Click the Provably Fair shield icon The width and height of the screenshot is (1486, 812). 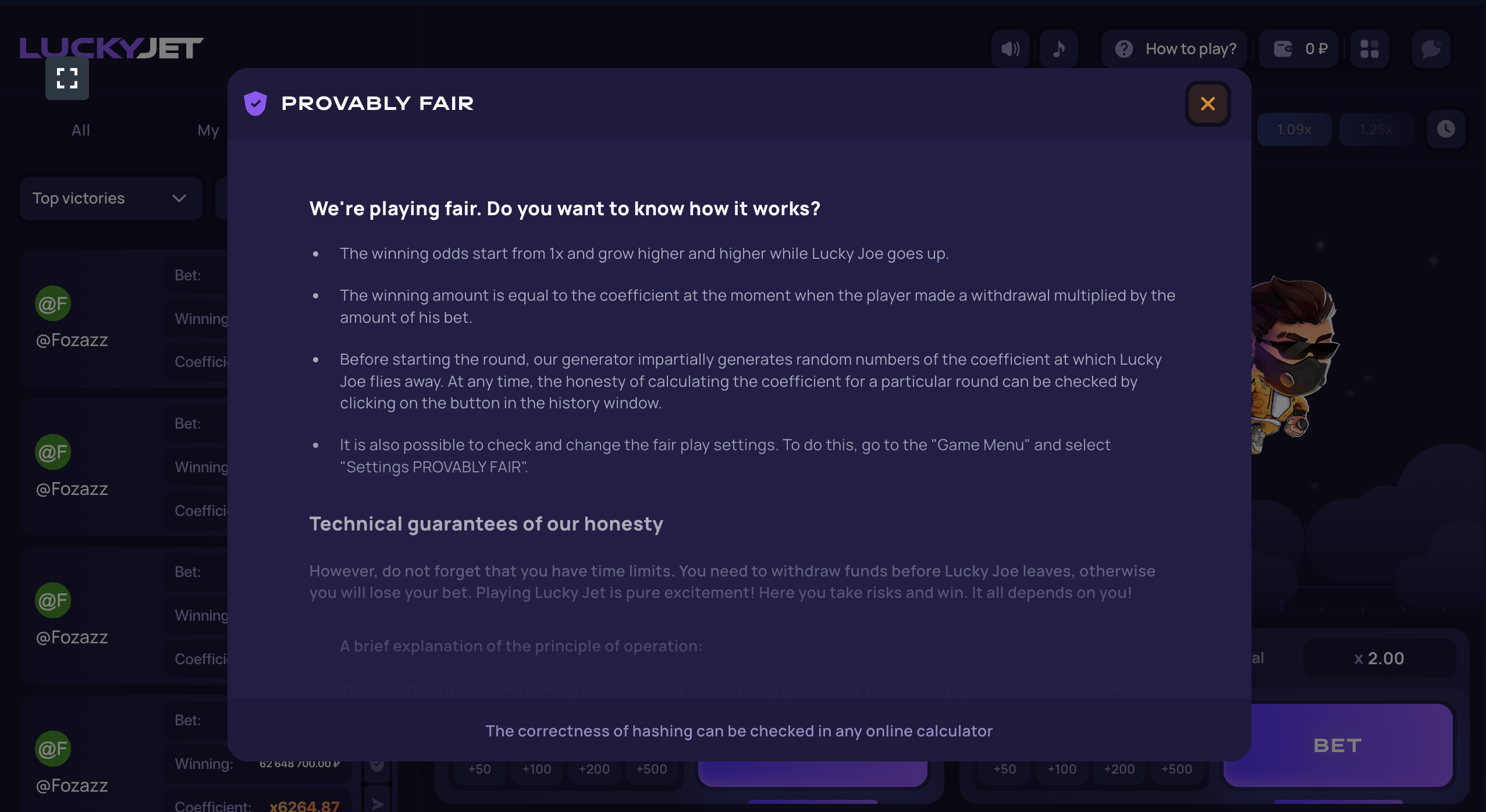[255, 104]
